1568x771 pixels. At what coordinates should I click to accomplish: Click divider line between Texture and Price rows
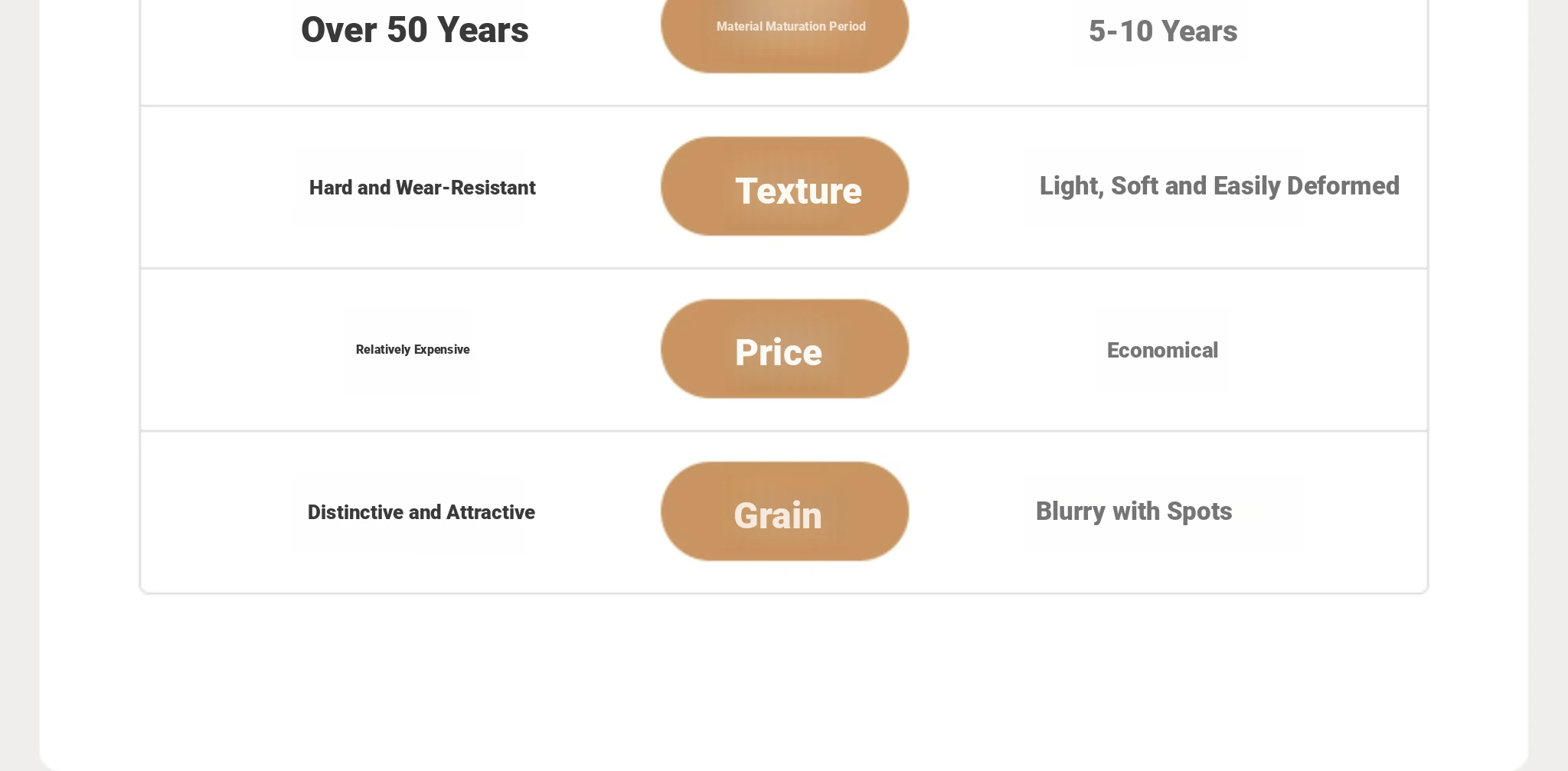click(784, 268)
